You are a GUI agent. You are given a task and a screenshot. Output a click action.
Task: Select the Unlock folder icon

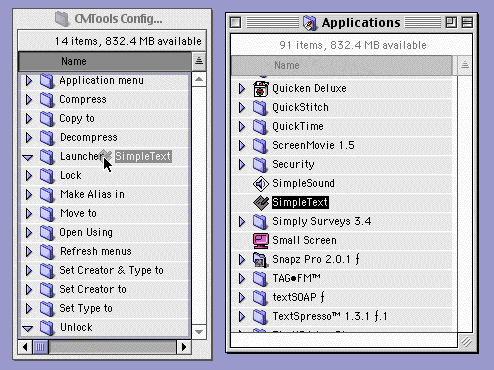[x=47, y=328]
